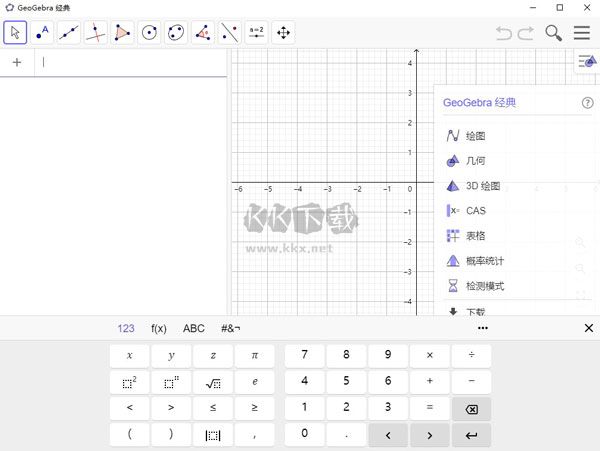Close the virtual keyboard
Viewport: 600px width, 451px height.
point(588,328)
